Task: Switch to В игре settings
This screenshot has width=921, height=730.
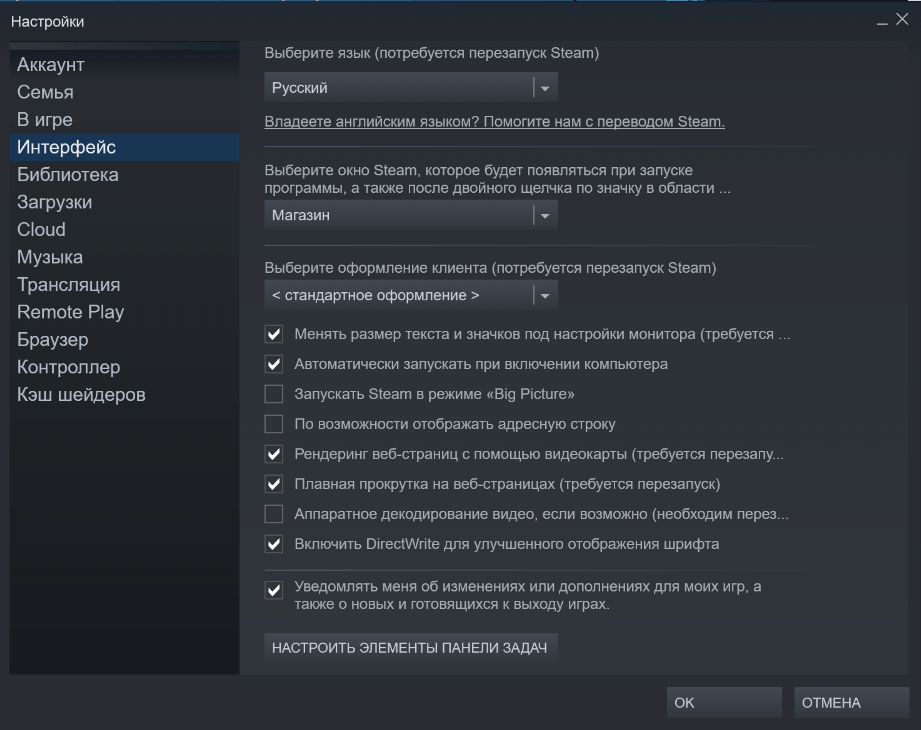Action: click(x=124, y=120)
